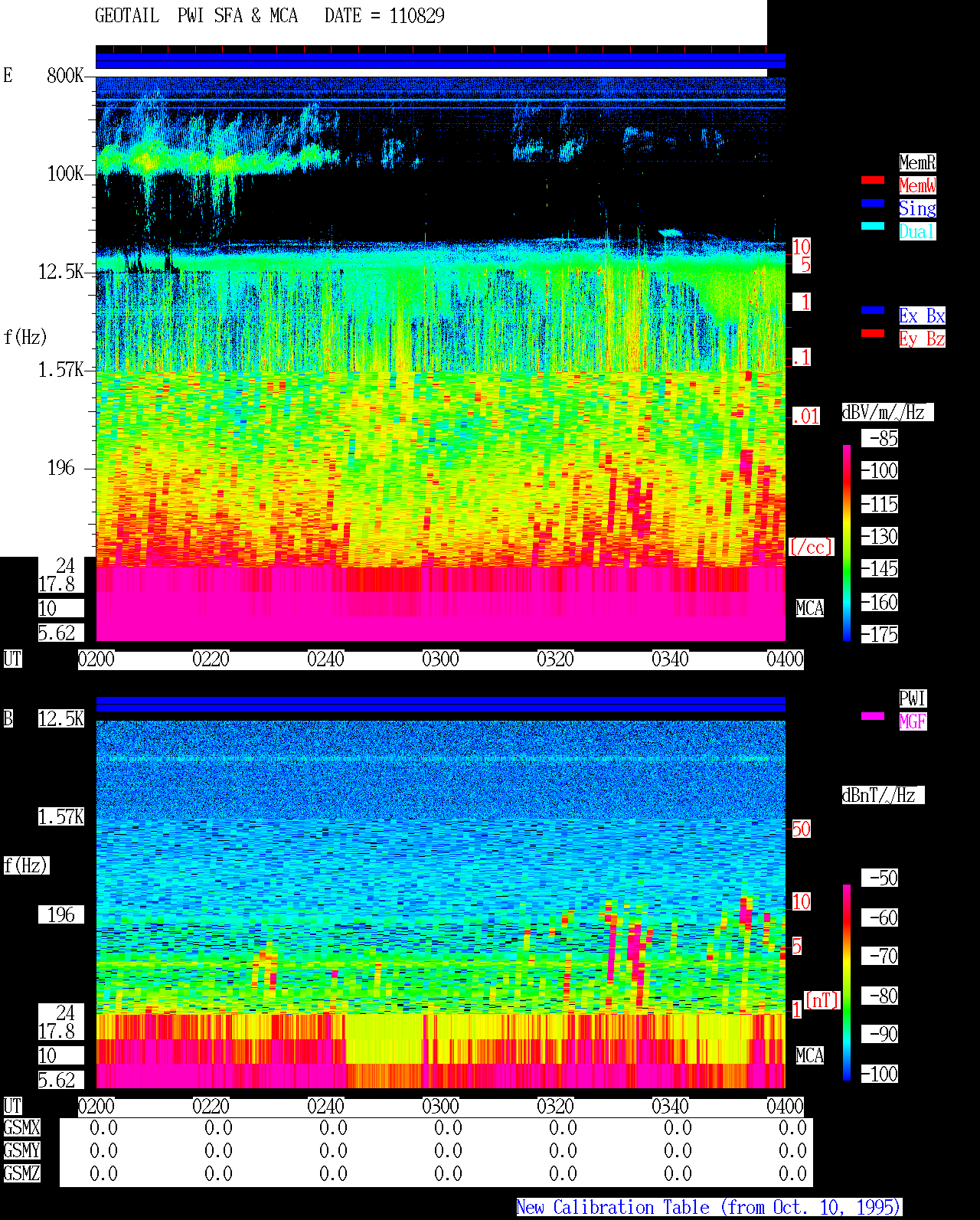
Task: Click the red Ey Bz legend swatch
Action: point(873,333)
